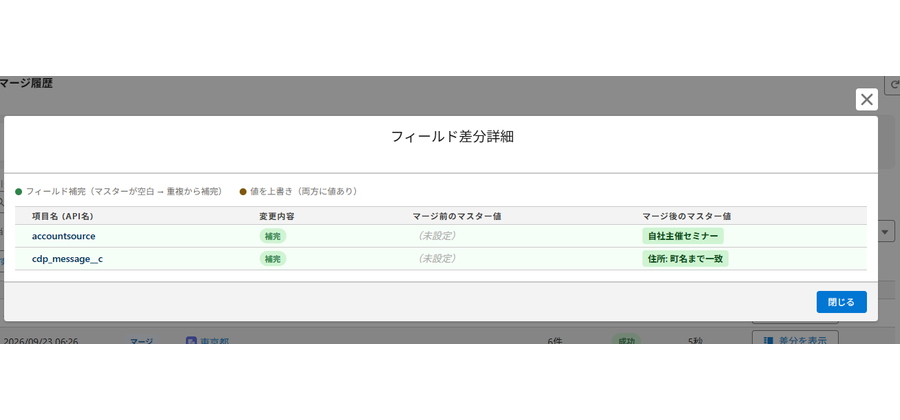
Task: Click the 補完 badge in accountsource row
Action: pos(273,236)
